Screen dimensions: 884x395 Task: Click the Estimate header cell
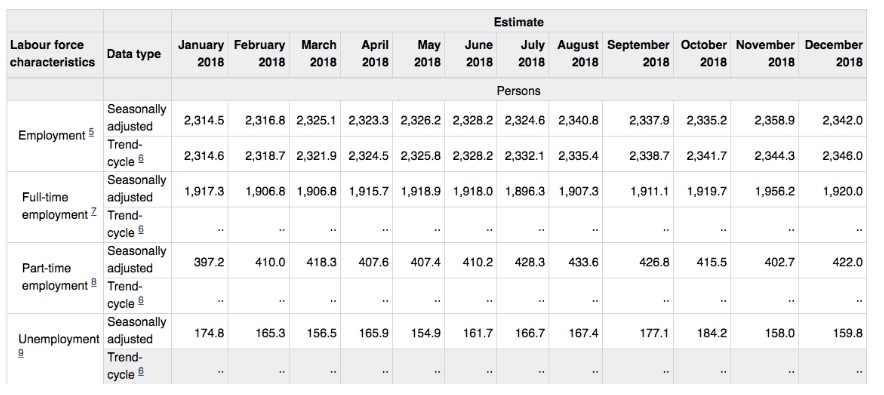(x=519, y=21)
